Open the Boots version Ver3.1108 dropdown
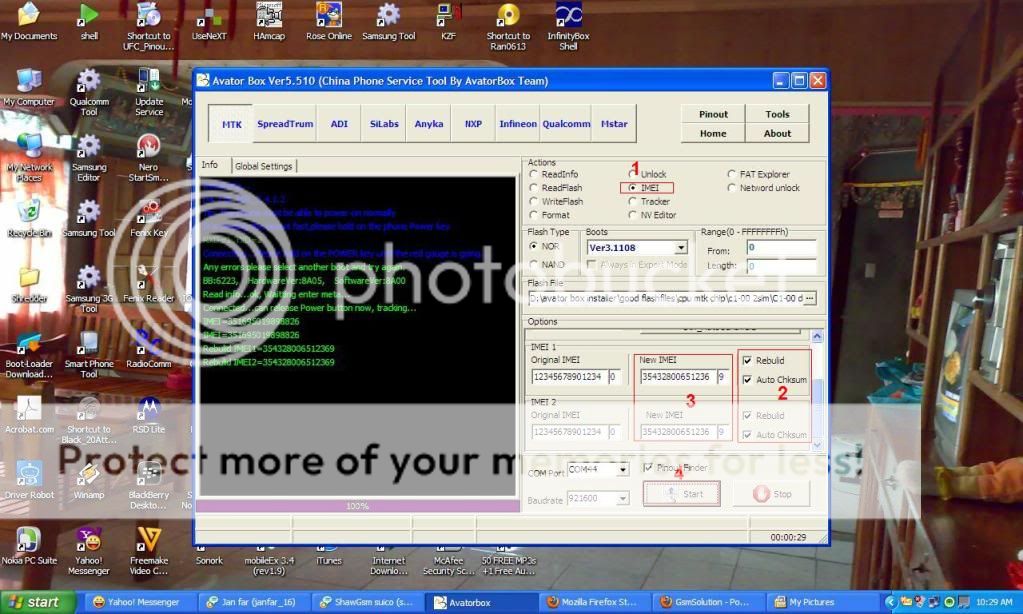 click(681, 247)
